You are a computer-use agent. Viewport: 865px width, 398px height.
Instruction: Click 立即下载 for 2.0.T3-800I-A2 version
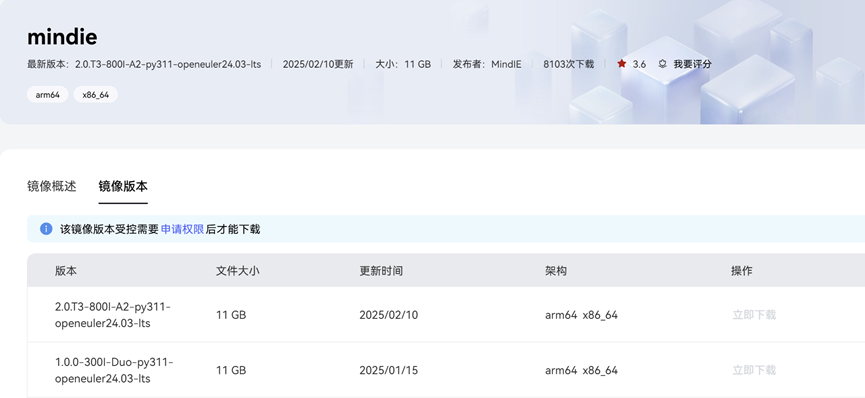(x=754, y=315)
